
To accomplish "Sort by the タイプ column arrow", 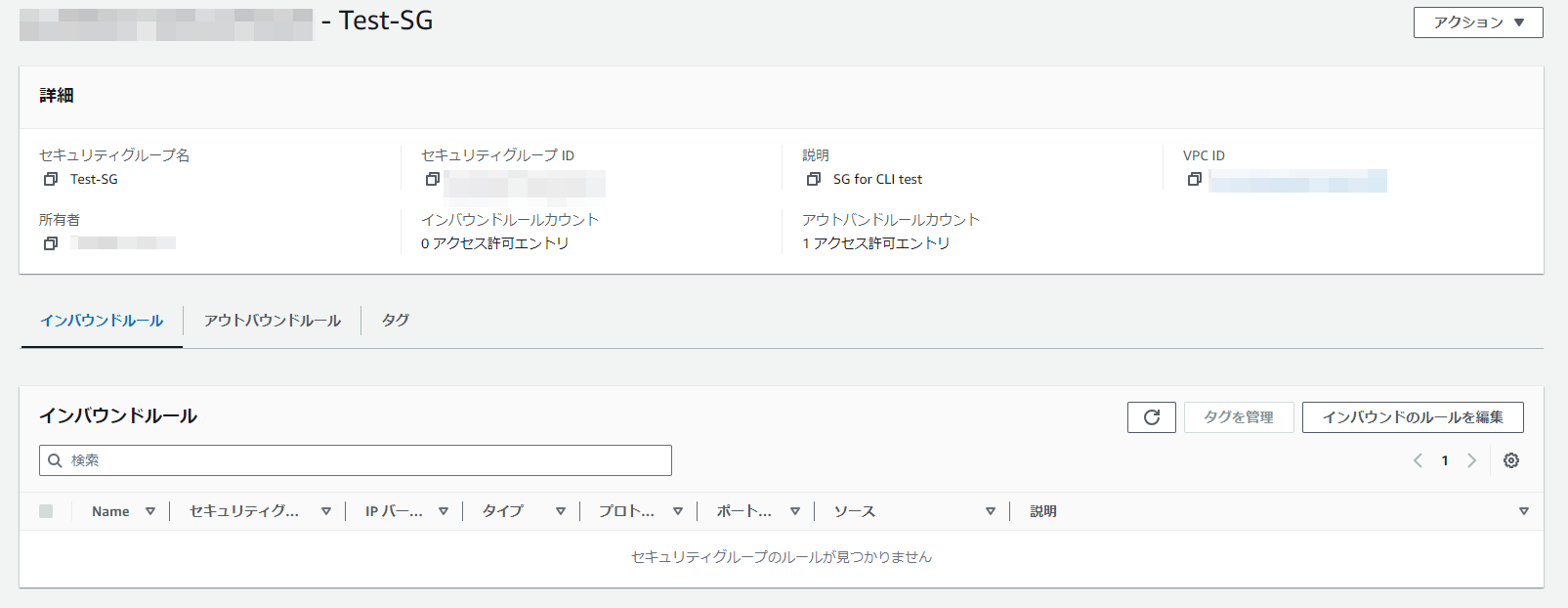I will [x=561, y=511].
